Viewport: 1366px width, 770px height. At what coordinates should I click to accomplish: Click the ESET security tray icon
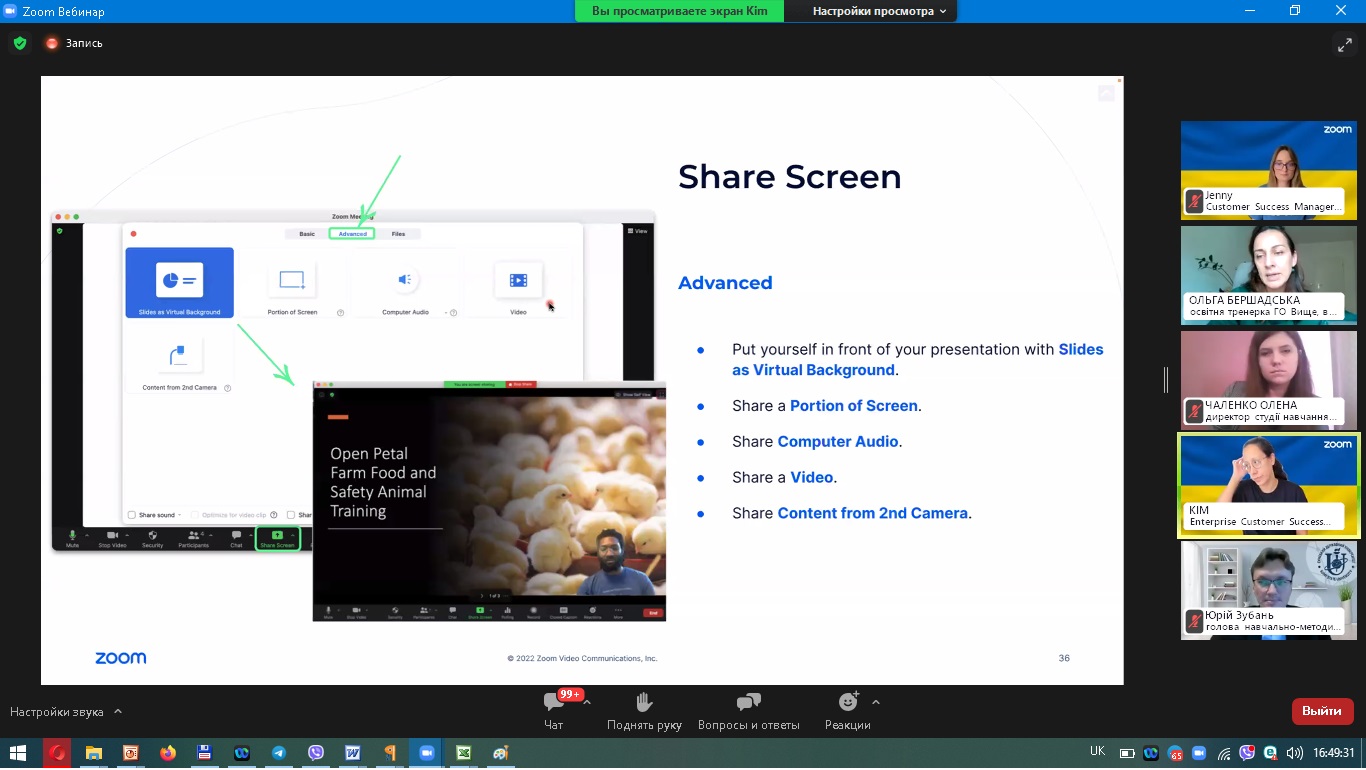click(1270, 753)
